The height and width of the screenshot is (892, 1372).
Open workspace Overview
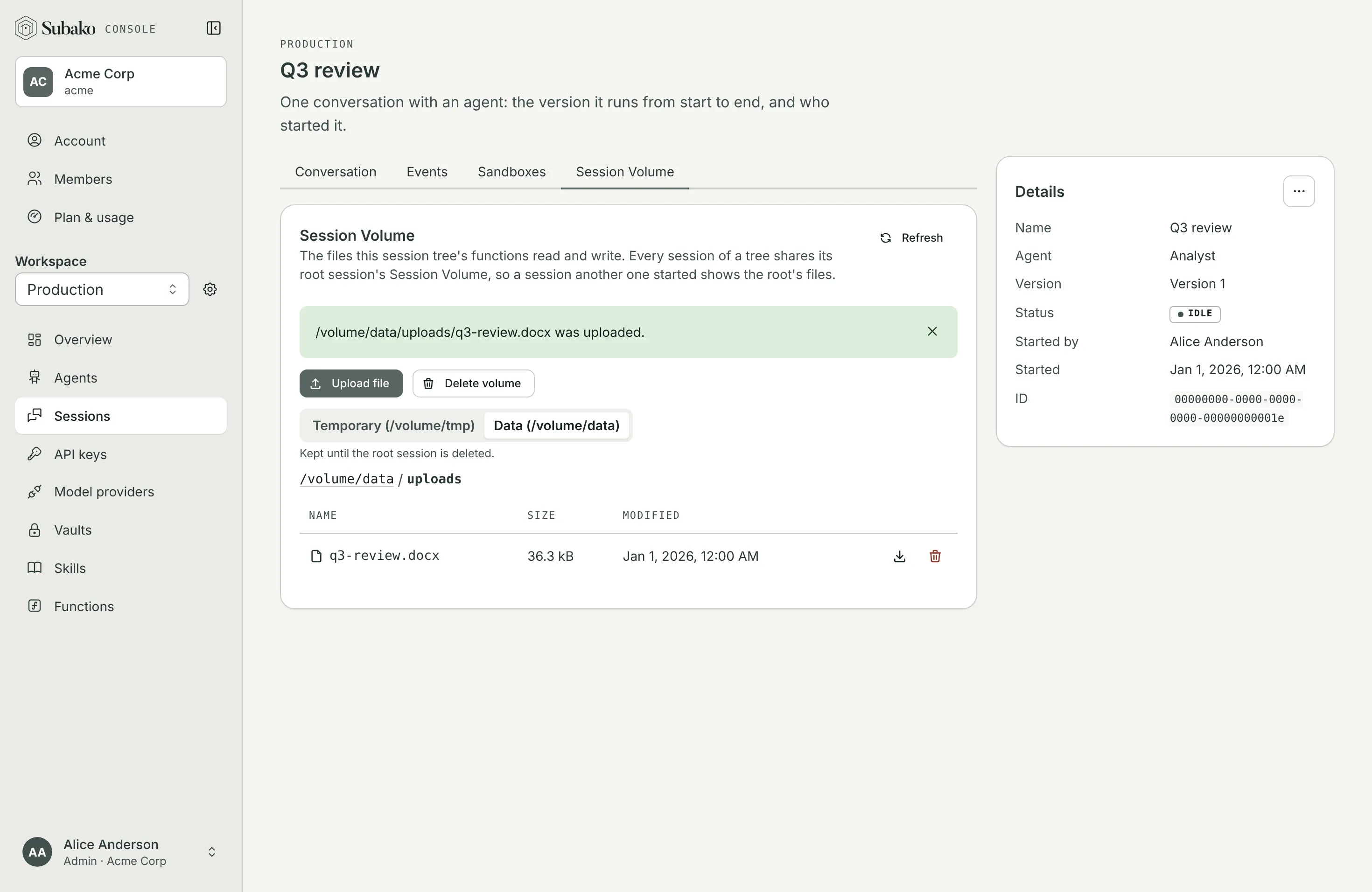(x=120, y=339)
